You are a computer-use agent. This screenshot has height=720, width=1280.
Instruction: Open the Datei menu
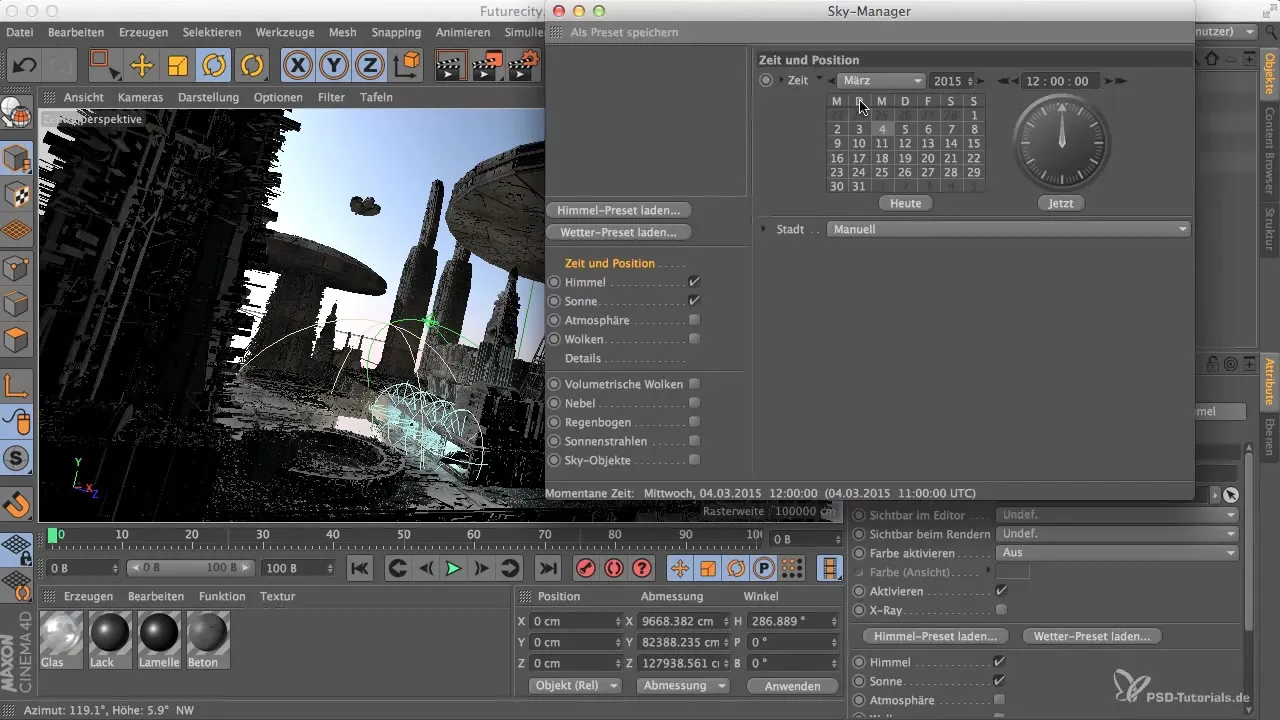point(19,32)
